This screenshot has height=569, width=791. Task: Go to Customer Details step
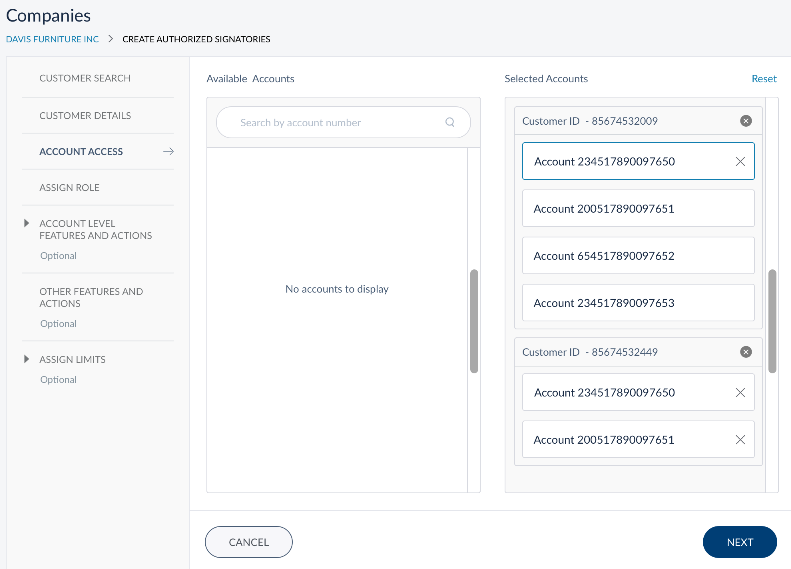tap(85, 116)
